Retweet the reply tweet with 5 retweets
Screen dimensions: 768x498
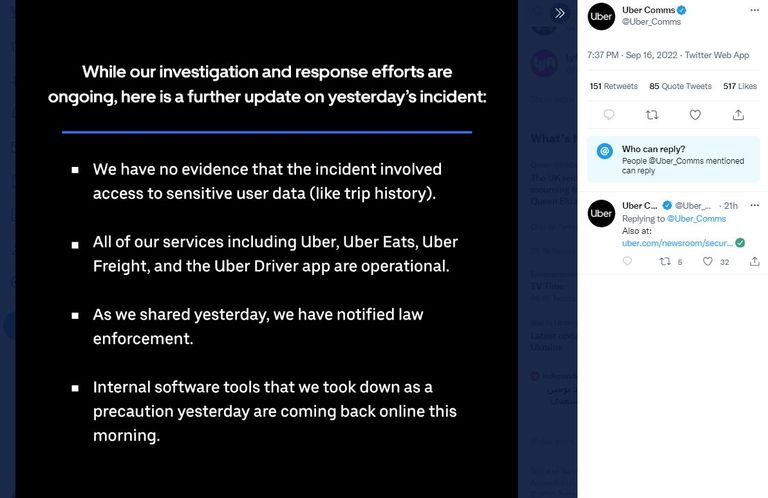(665, 262)
